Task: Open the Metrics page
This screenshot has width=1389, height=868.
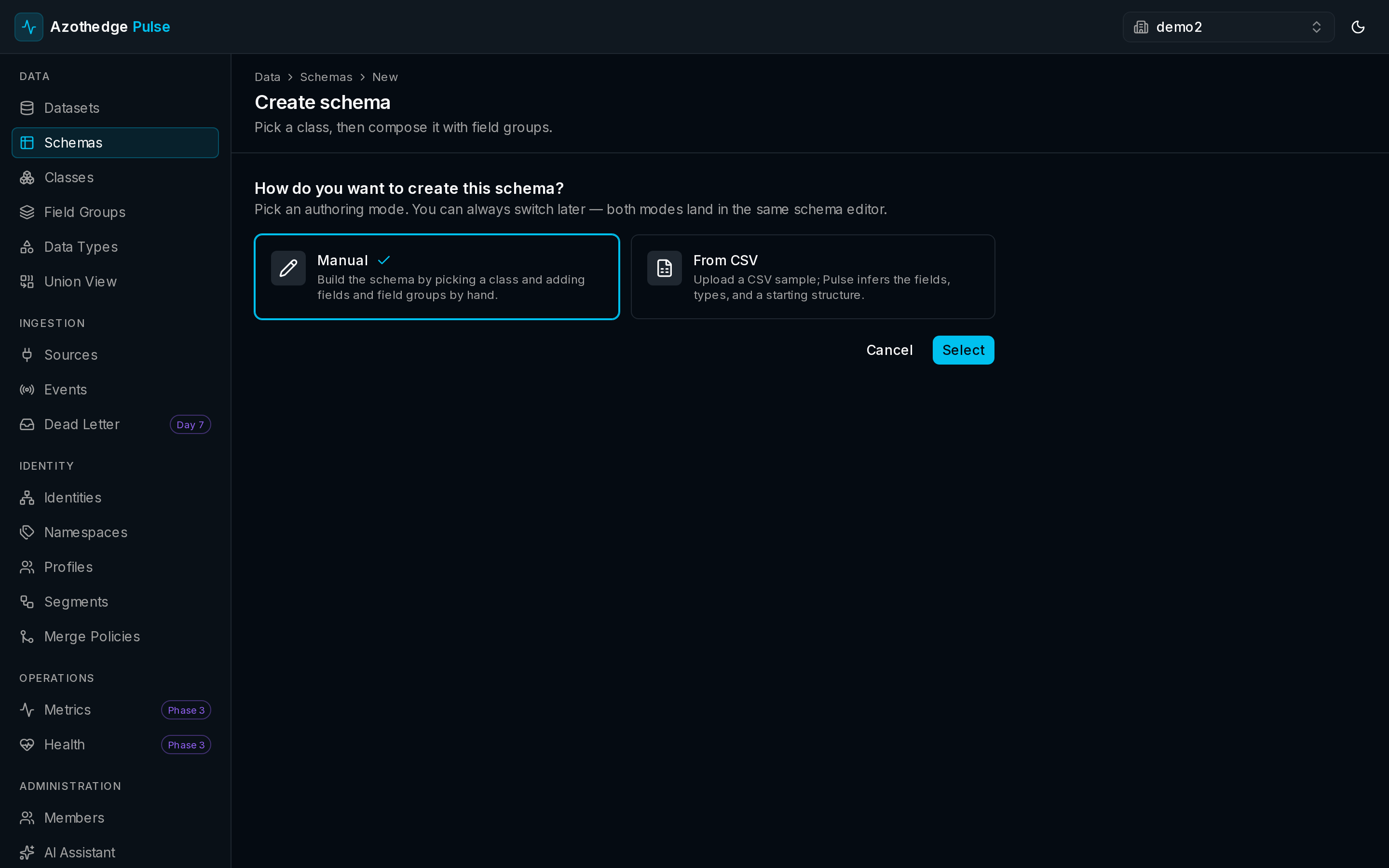Action: [x=115, y=710]
